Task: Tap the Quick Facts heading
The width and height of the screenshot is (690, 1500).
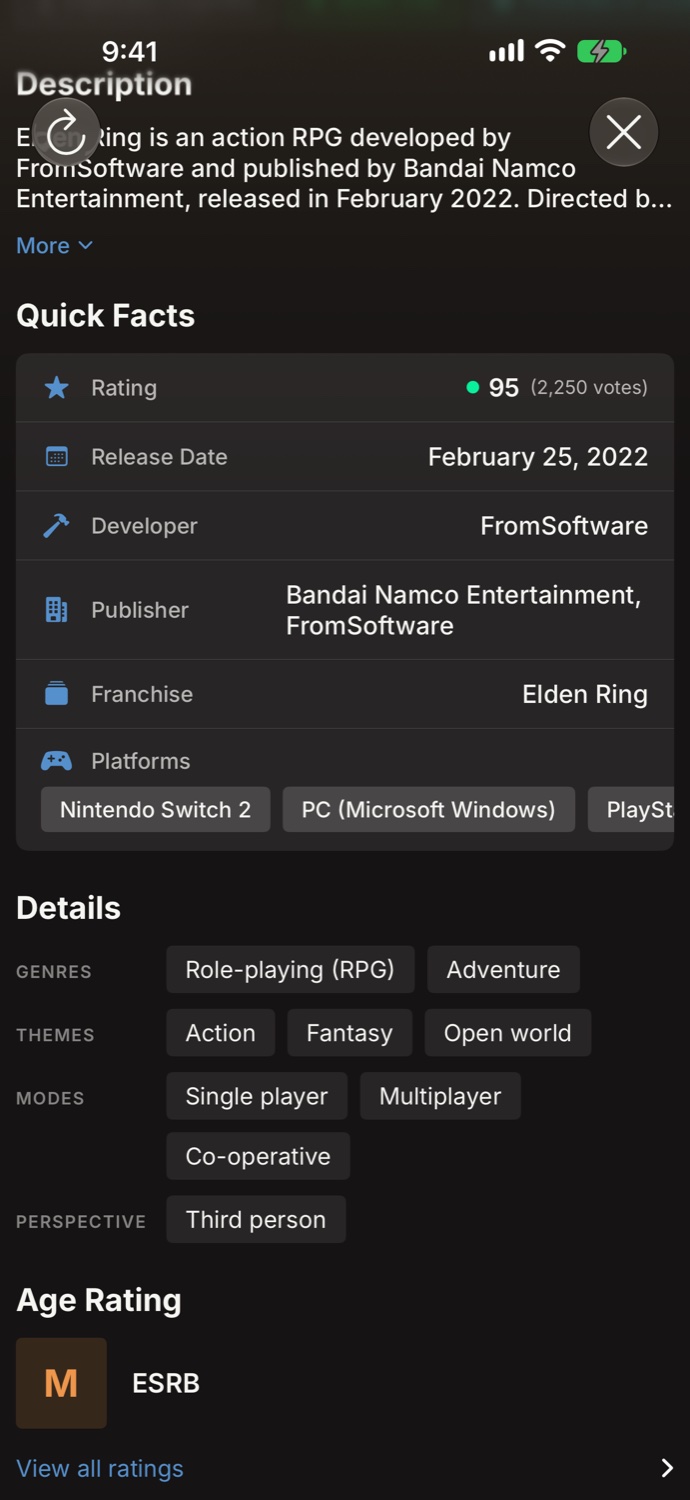Action: 105,316
